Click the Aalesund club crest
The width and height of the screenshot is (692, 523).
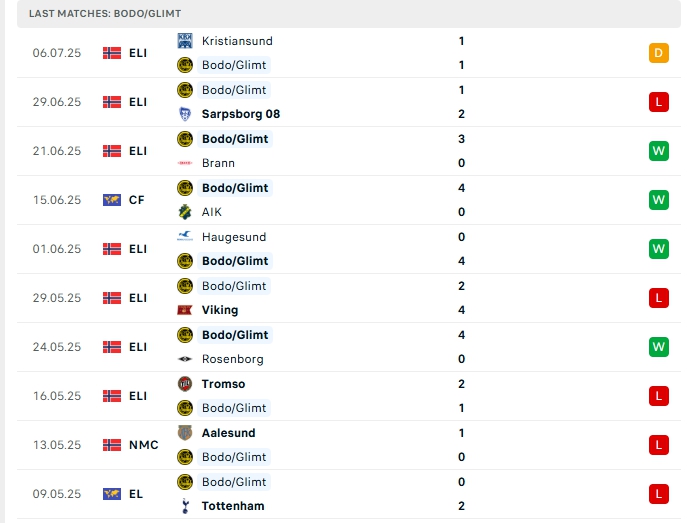185,433
